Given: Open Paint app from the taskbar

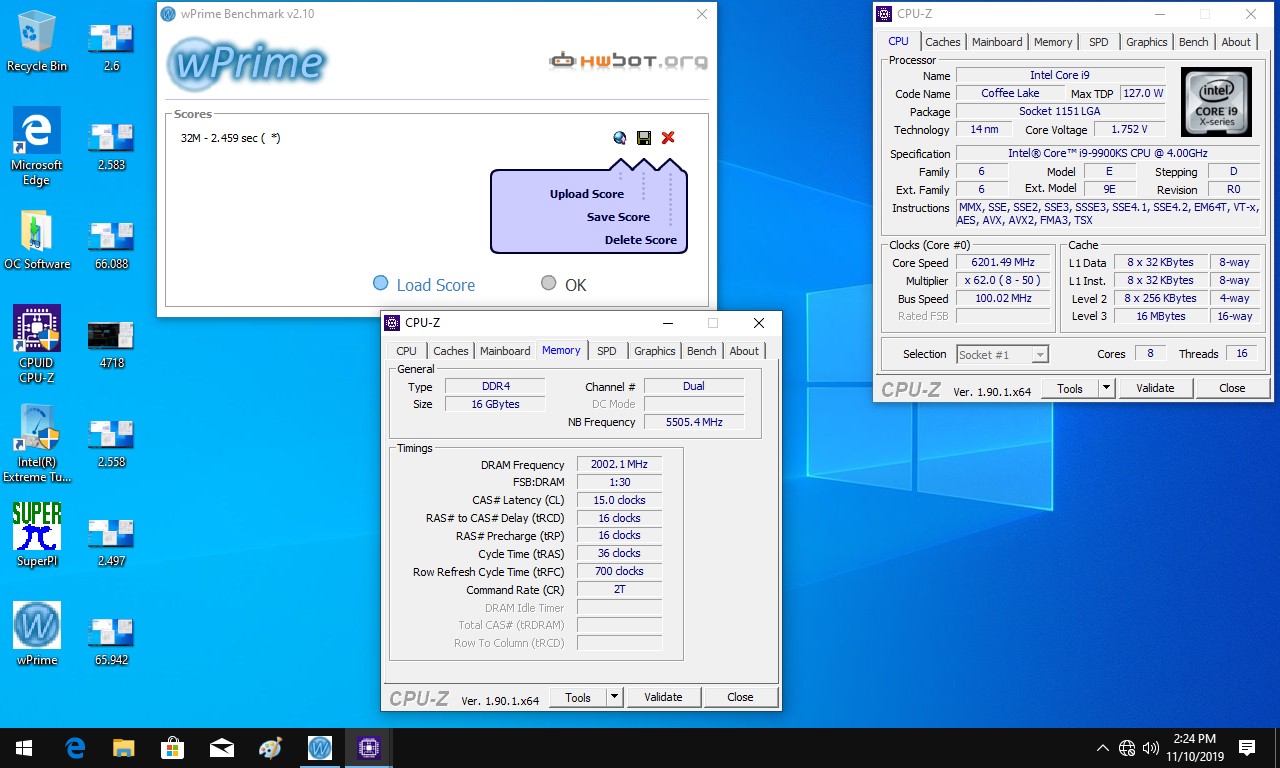Looking at the screenshot, I should [x=271, y=748].
